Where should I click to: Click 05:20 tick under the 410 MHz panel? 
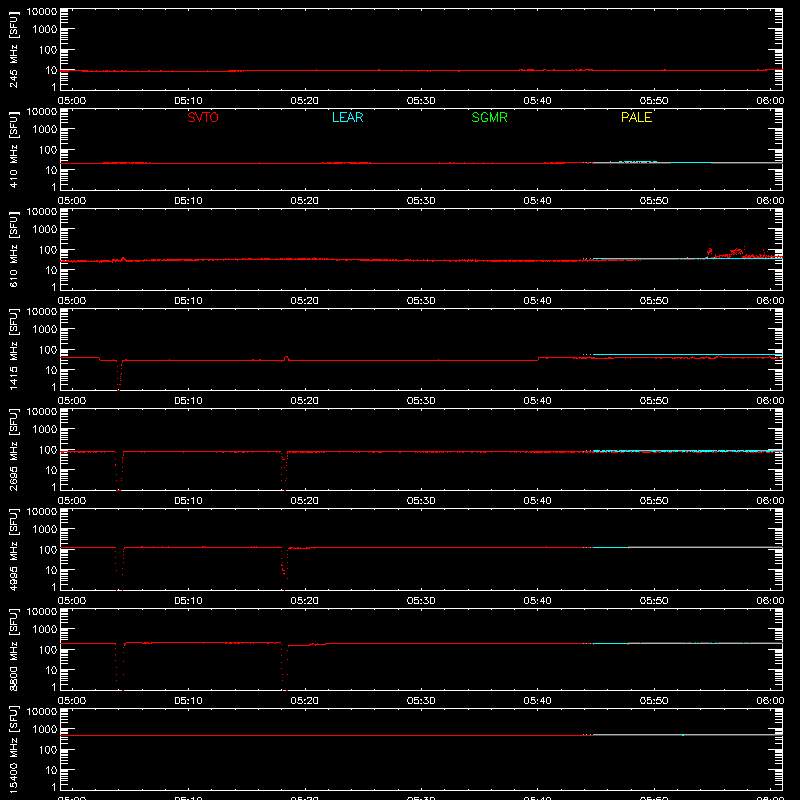305,201
